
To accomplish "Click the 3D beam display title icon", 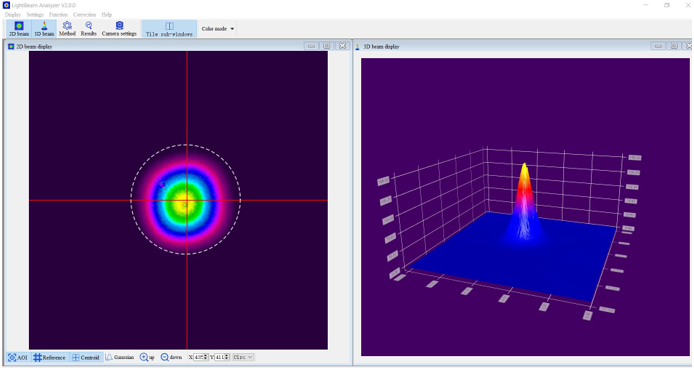I will 358,46.
